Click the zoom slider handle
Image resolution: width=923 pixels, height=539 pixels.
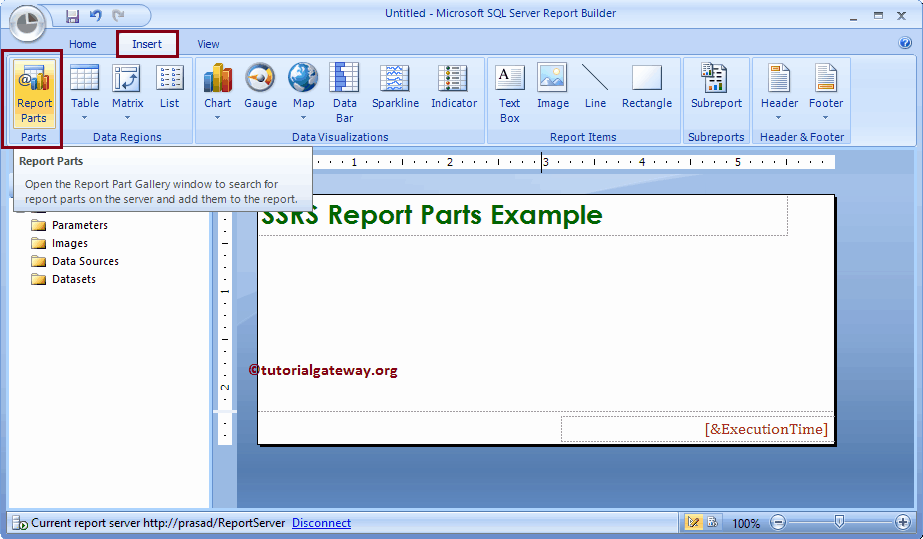tap(839, 522)
